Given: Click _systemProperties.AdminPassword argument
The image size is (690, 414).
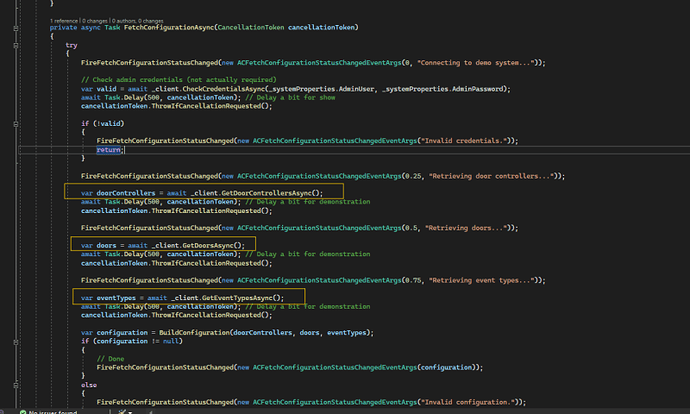Looking at the screenshot, I should (444, 89).
